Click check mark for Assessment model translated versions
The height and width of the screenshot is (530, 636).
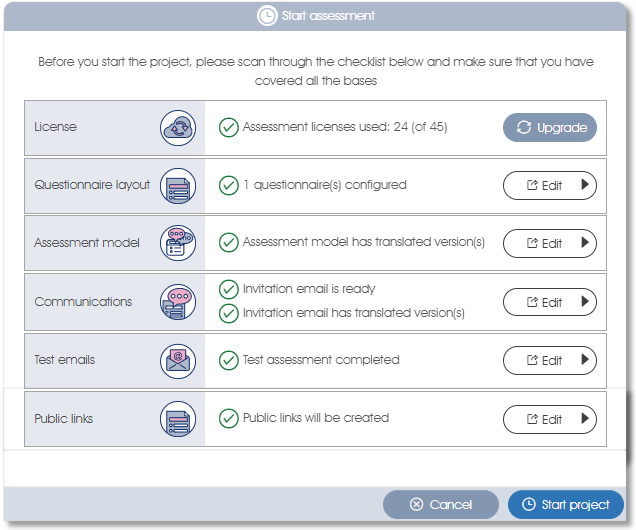(x=229, y=242)
